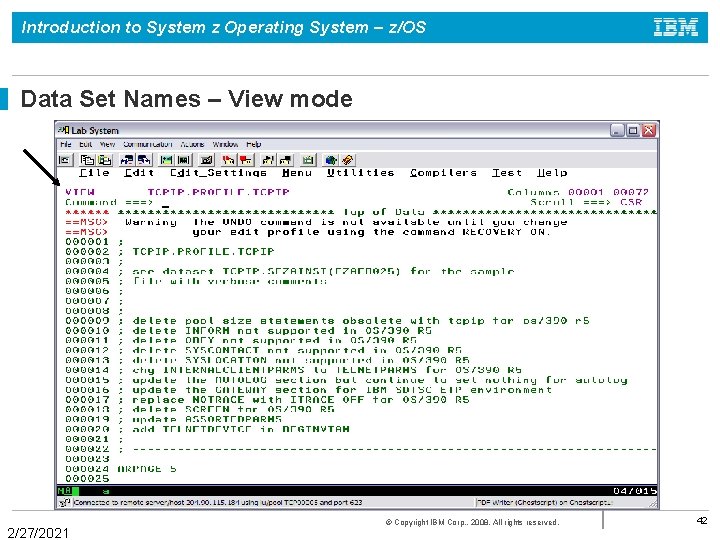Click line 000014 'chg INTERNALCLIENTPARMS' text

[327, 370]
